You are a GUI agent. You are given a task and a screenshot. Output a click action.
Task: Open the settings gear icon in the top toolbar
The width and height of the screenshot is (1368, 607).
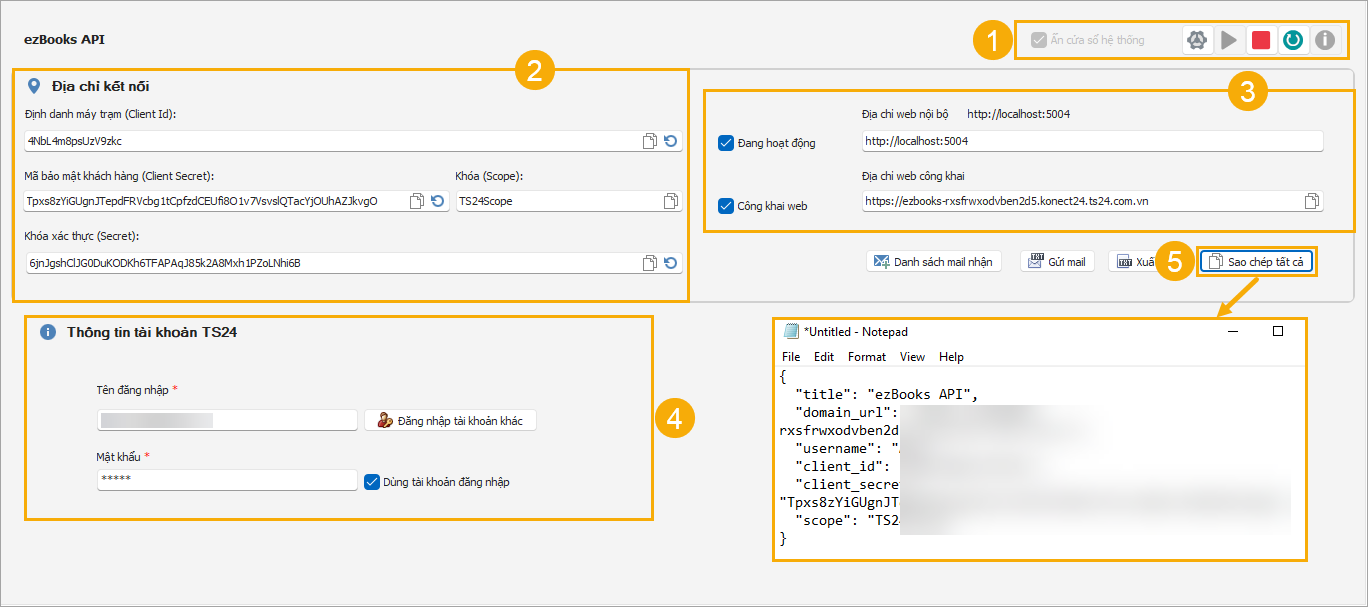pos(1196,40)
